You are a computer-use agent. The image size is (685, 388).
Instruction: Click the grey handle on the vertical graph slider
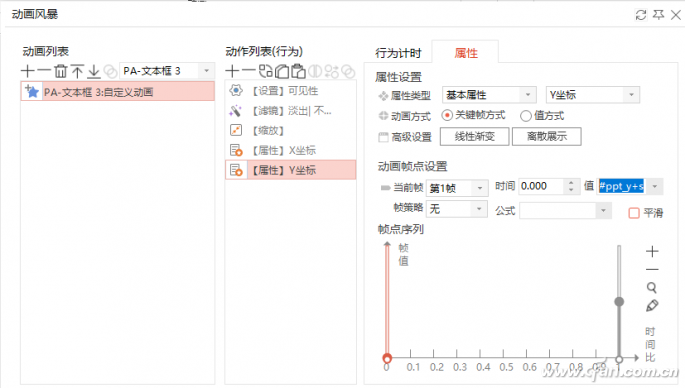[x=619, y=301]
